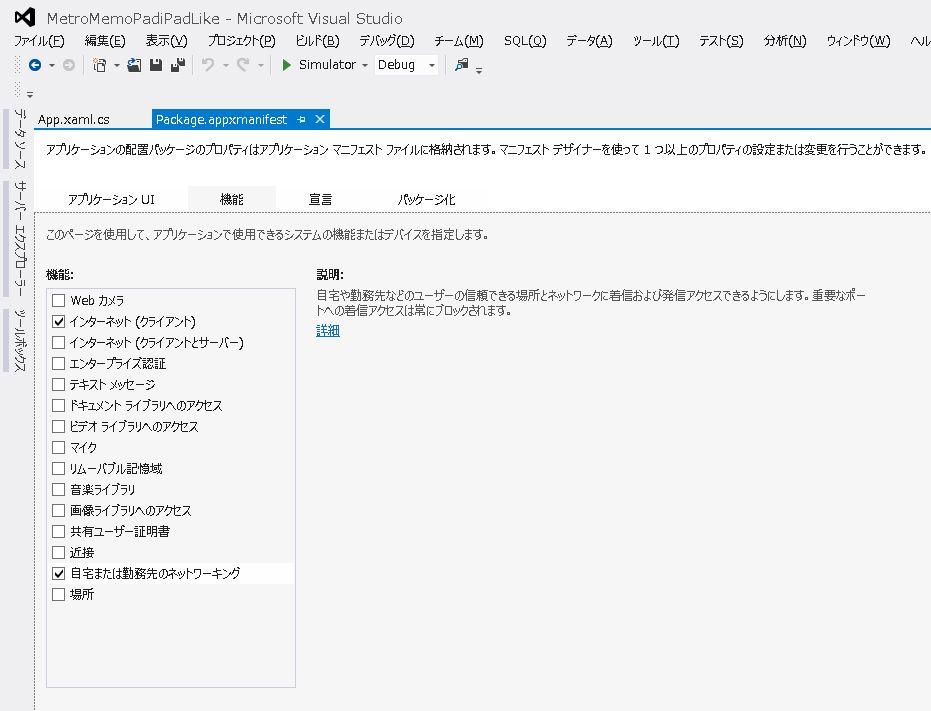Click the Find in Files toolbar icon
931x711 pixels.
click(461, 65)
